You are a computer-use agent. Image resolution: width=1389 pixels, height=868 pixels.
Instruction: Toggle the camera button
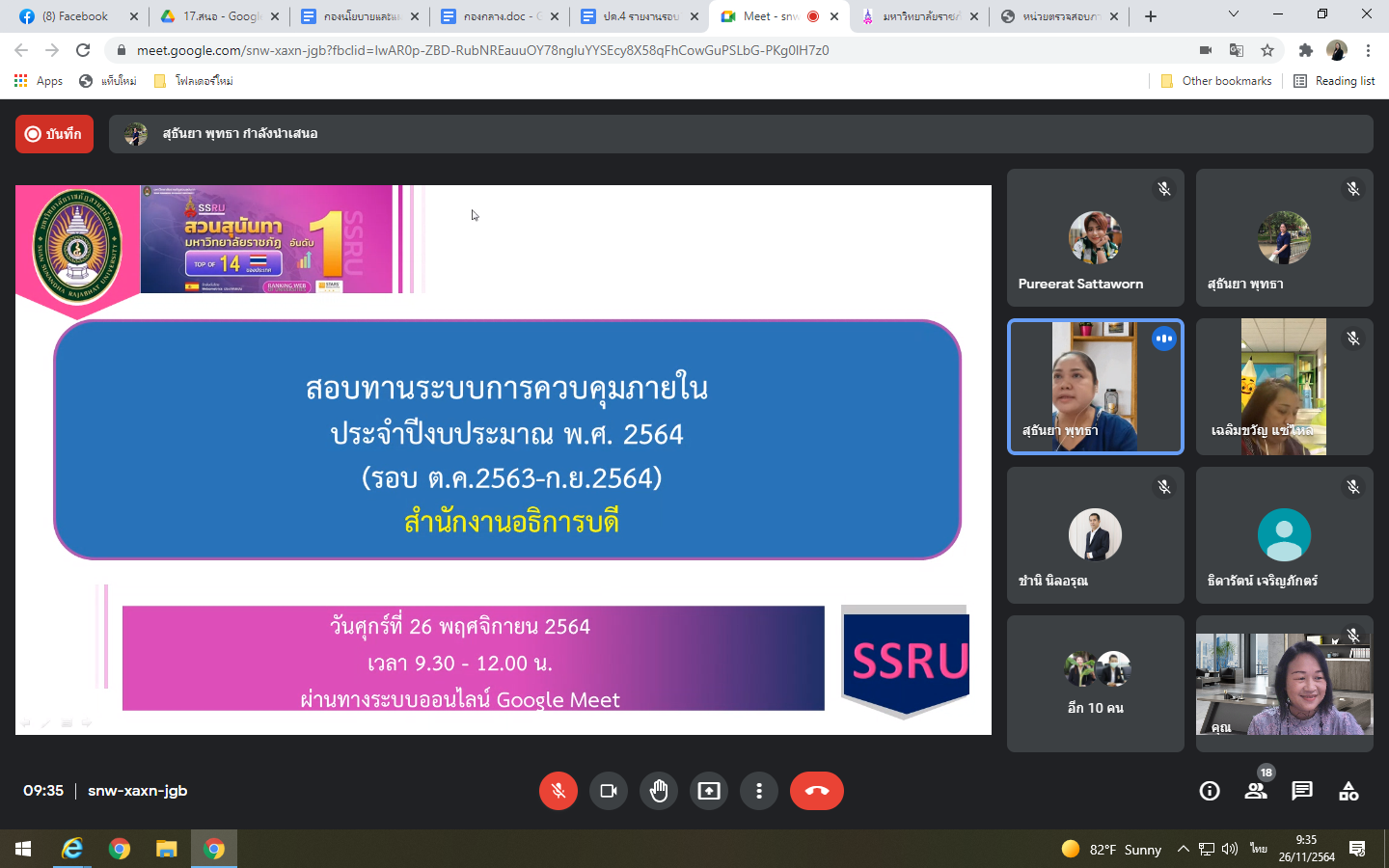pyautogui.click(x=608, y=791)
